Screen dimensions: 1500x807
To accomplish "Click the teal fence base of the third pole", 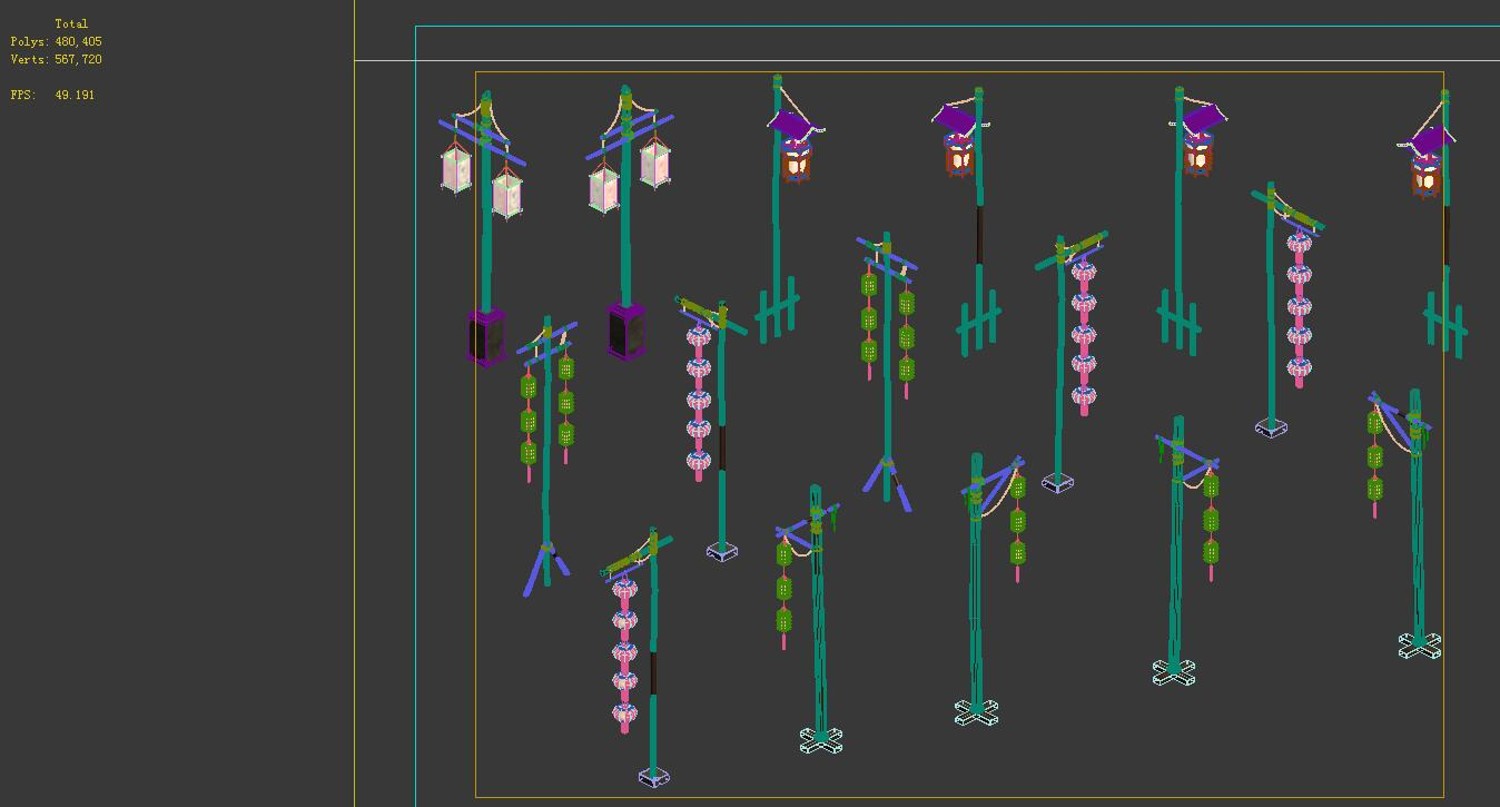I will coord(778,310).
